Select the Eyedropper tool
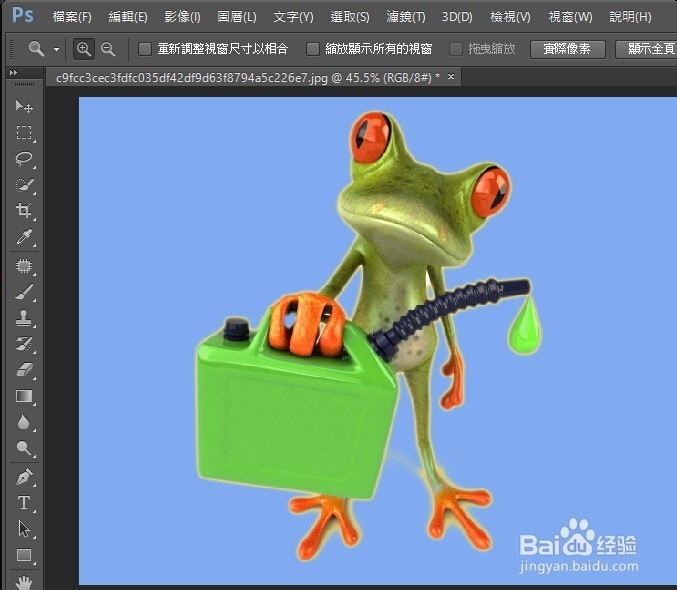Image resolution: width=677 pixels, height=590 pixels. point(24,237)
